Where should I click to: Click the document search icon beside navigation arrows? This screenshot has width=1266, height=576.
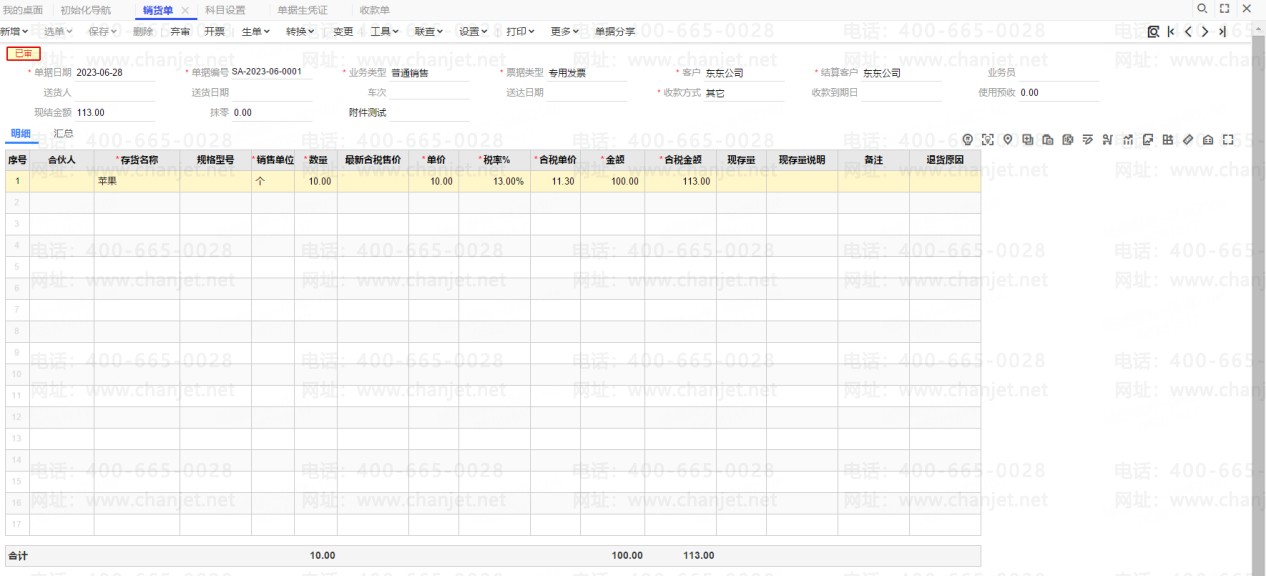(1153, 32)
